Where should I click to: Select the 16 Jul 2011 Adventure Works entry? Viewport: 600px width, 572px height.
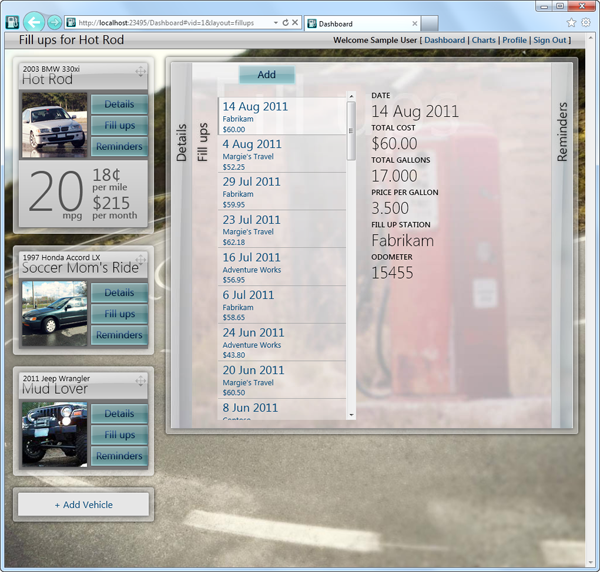pos(282,267)
